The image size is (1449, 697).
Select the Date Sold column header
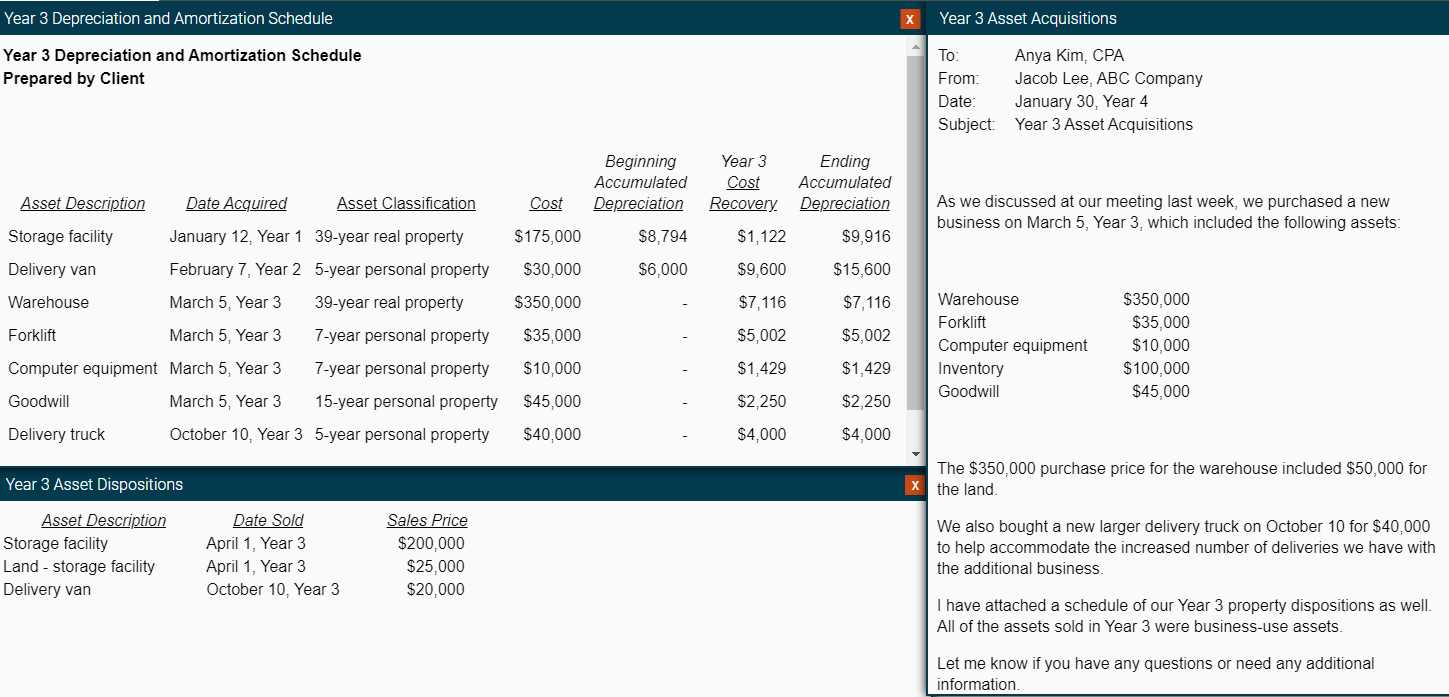[268, 520]
